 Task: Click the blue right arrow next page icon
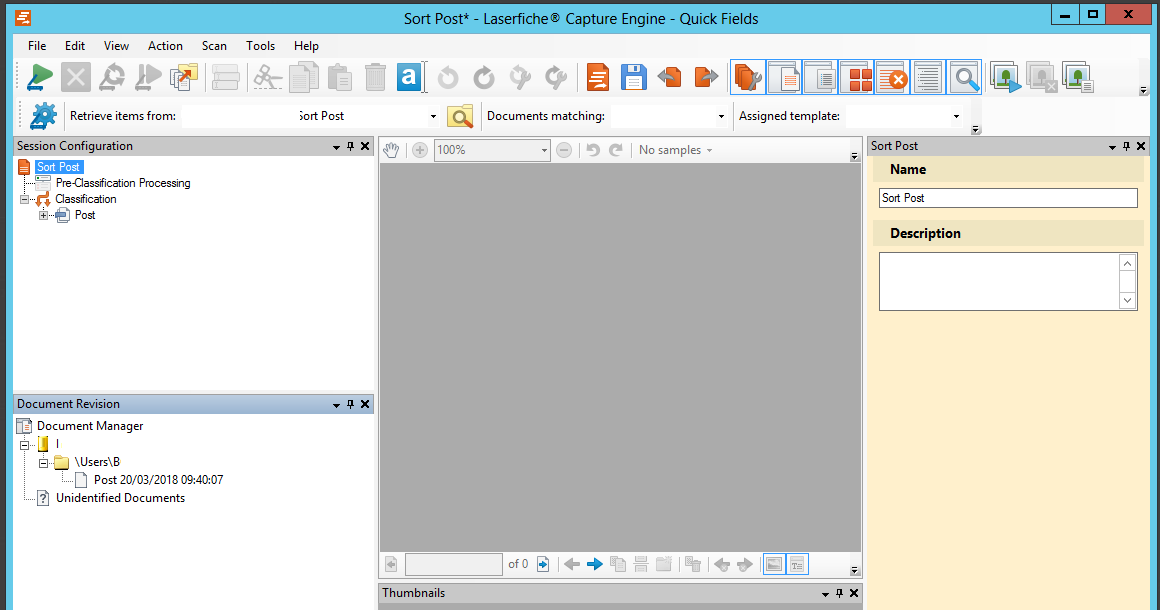coord(595,564)
